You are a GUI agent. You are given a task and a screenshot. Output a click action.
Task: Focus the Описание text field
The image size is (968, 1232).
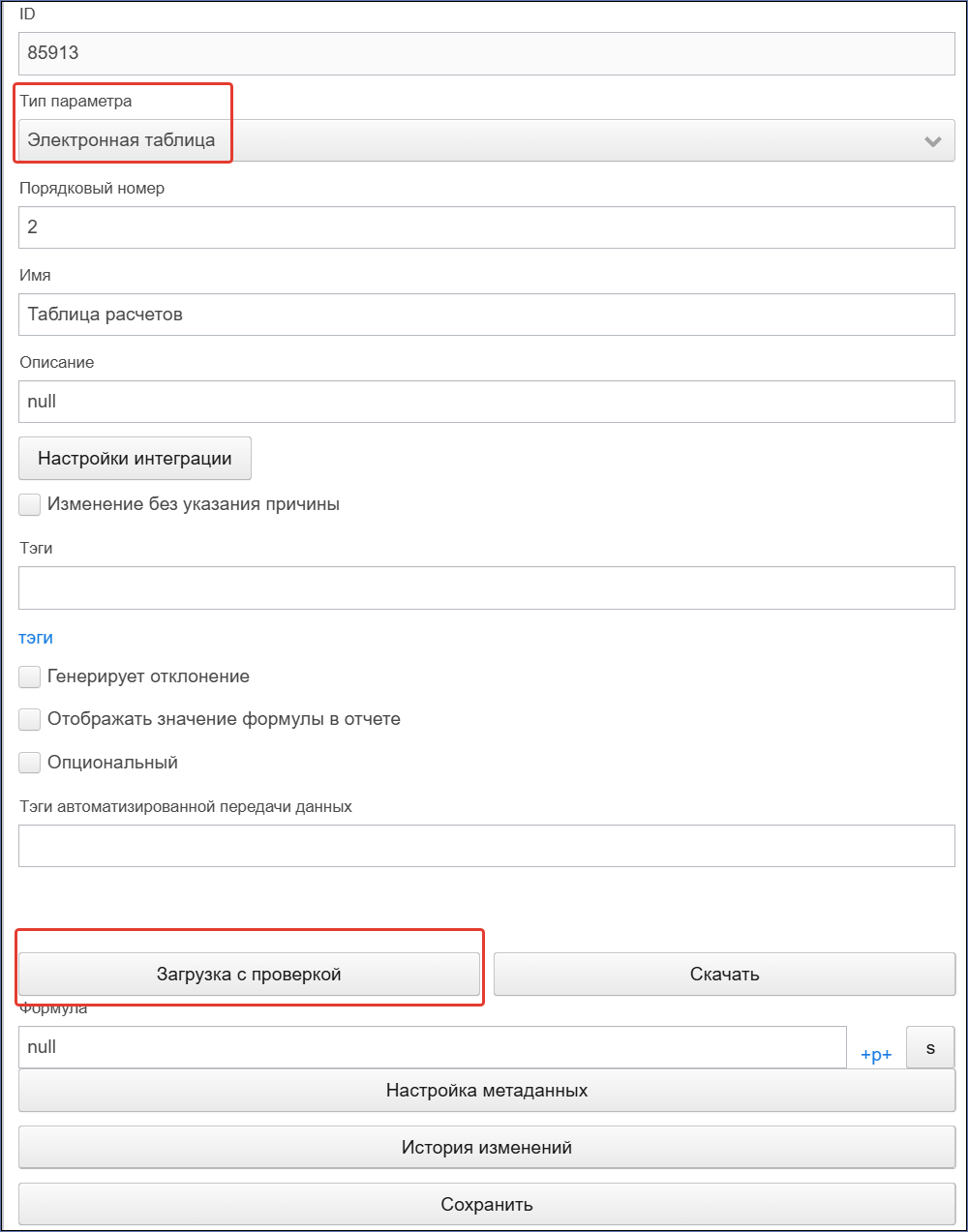coord(487,402)
